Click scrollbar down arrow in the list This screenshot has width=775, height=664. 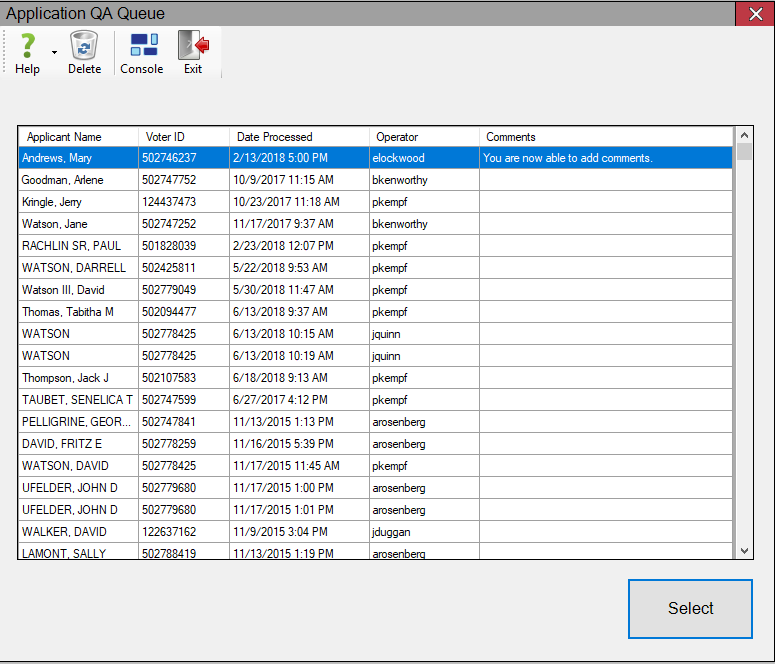(744, 551)
